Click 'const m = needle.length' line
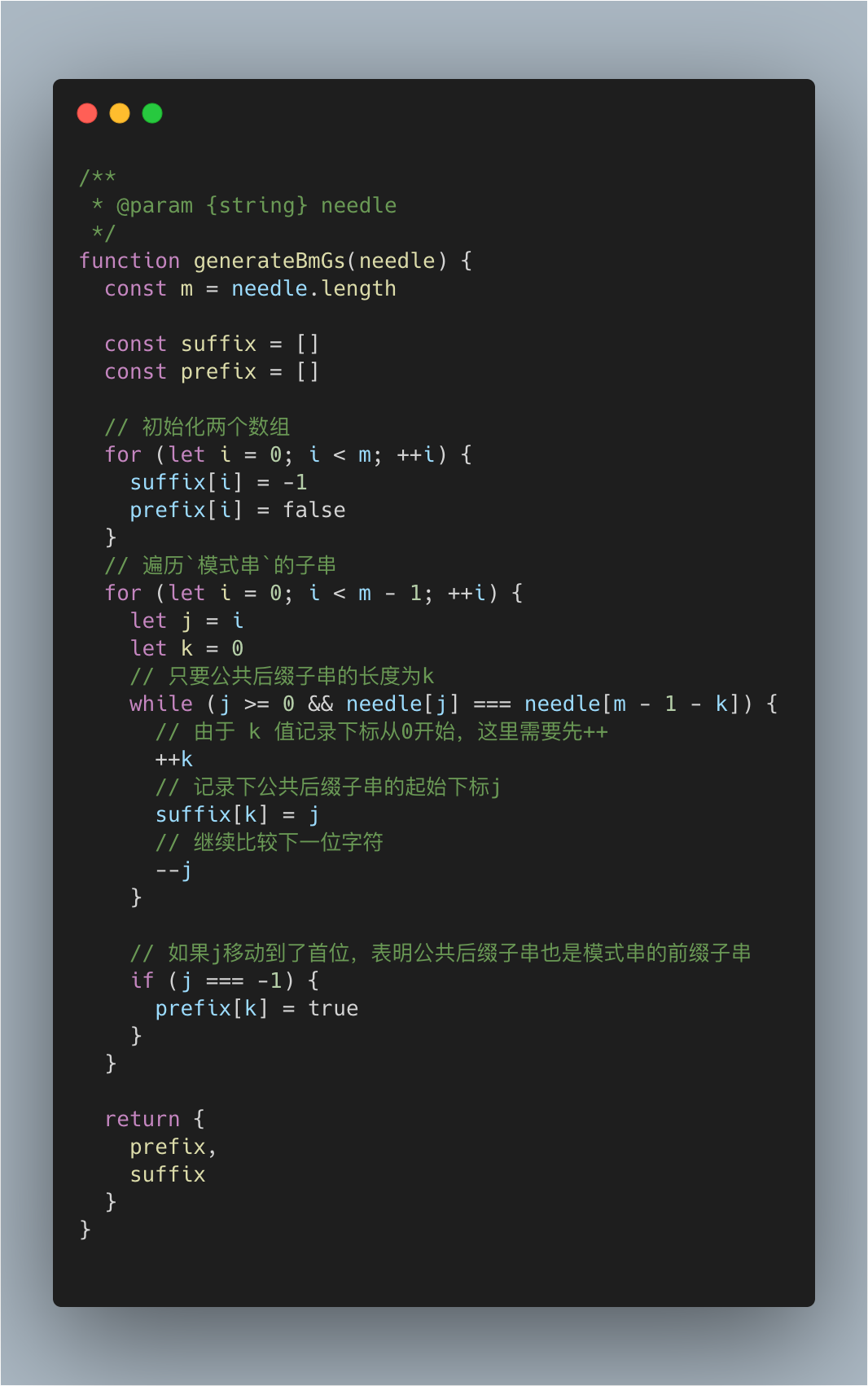The image size is (868, 1386). coord(250,288)
